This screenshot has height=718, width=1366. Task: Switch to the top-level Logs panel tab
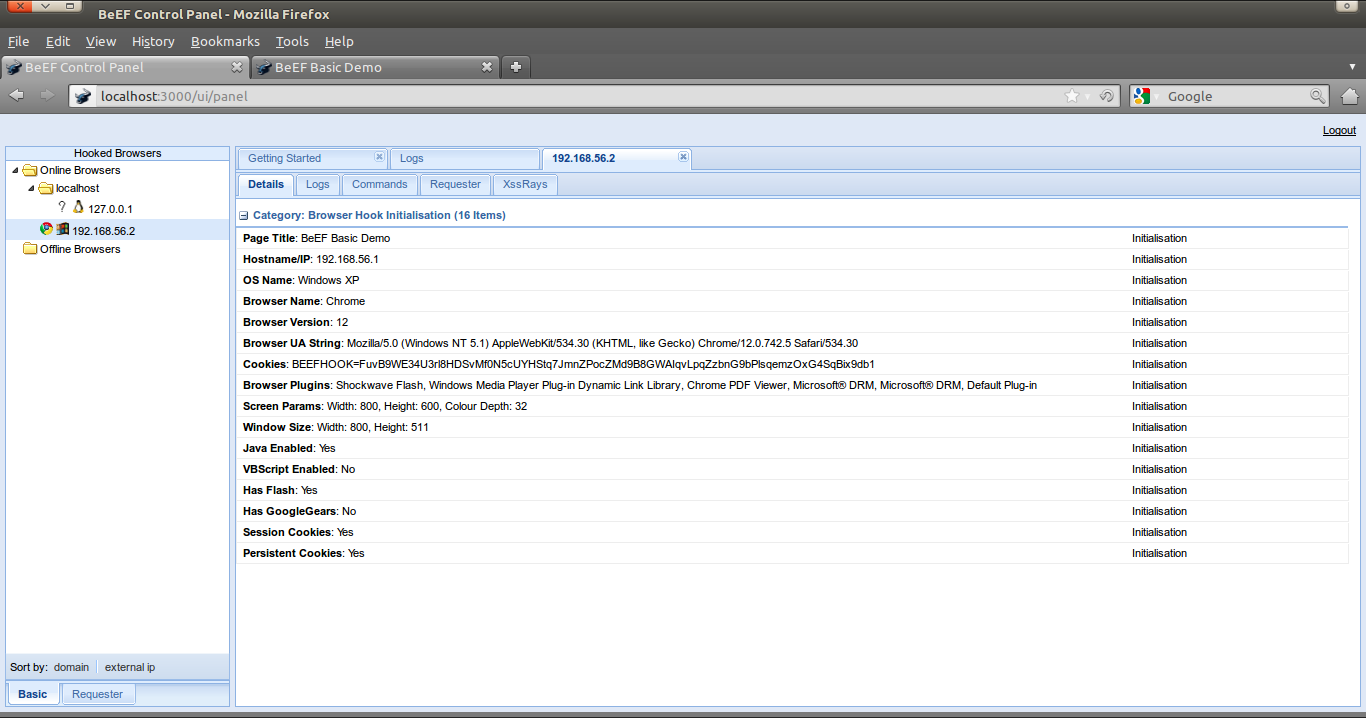point(464,158)
